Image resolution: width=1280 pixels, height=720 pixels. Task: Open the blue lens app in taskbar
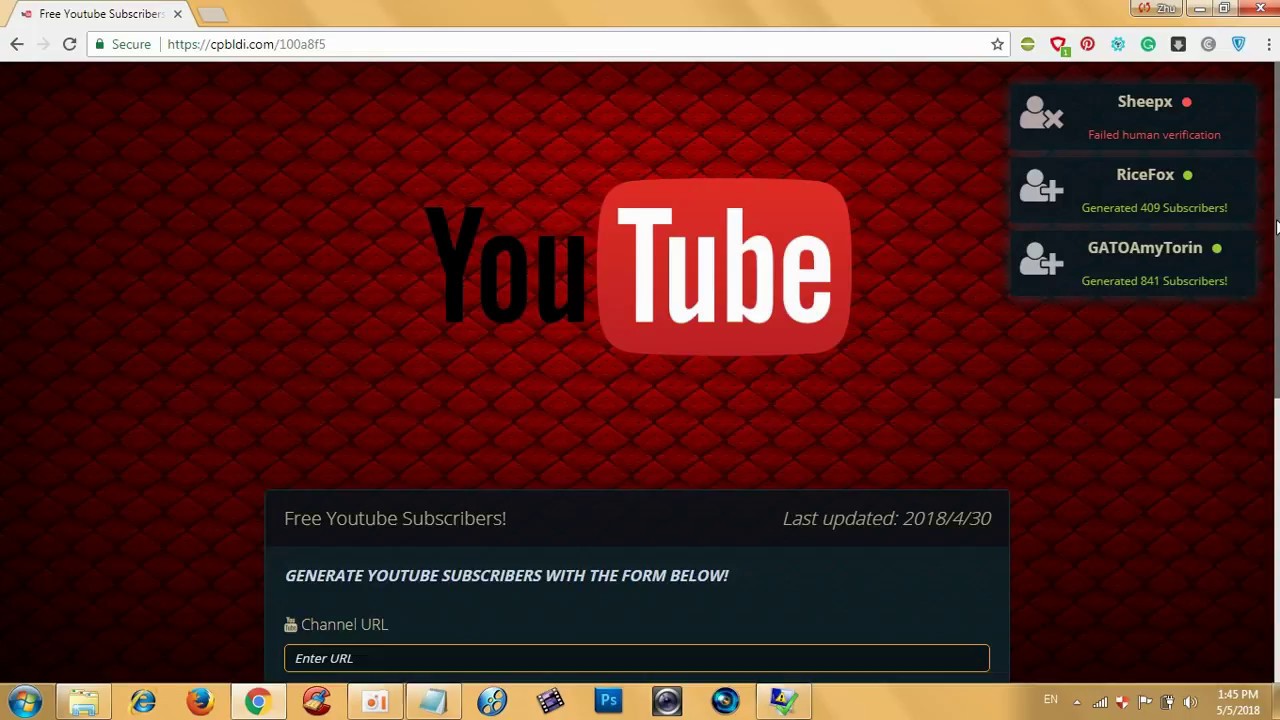725,701
